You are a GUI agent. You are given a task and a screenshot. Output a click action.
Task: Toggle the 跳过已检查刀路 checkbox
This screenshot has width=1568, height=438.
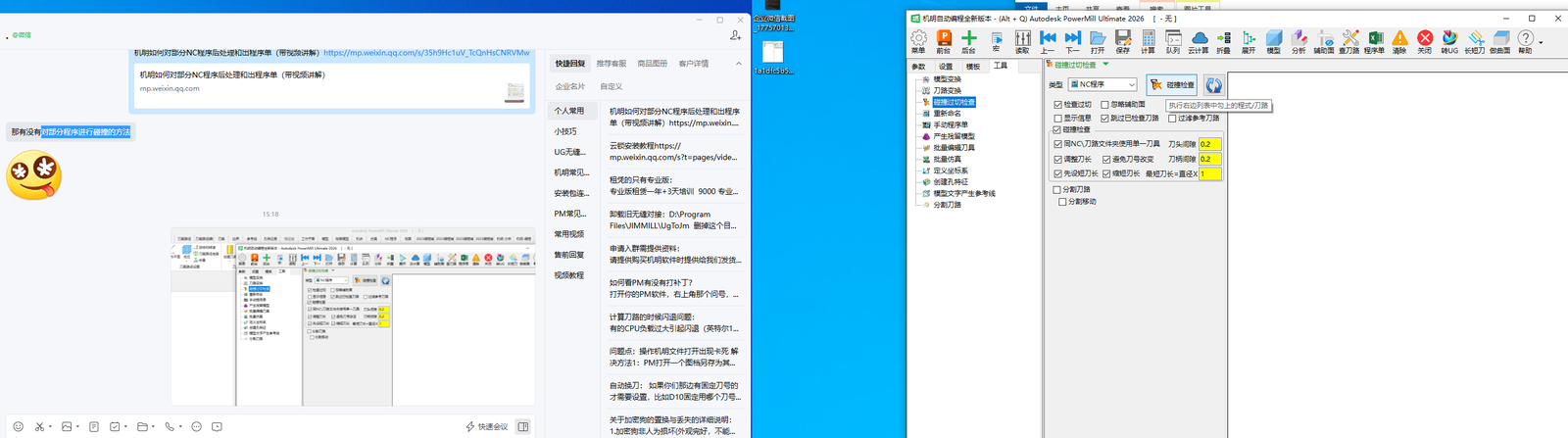click(1105, 119)
